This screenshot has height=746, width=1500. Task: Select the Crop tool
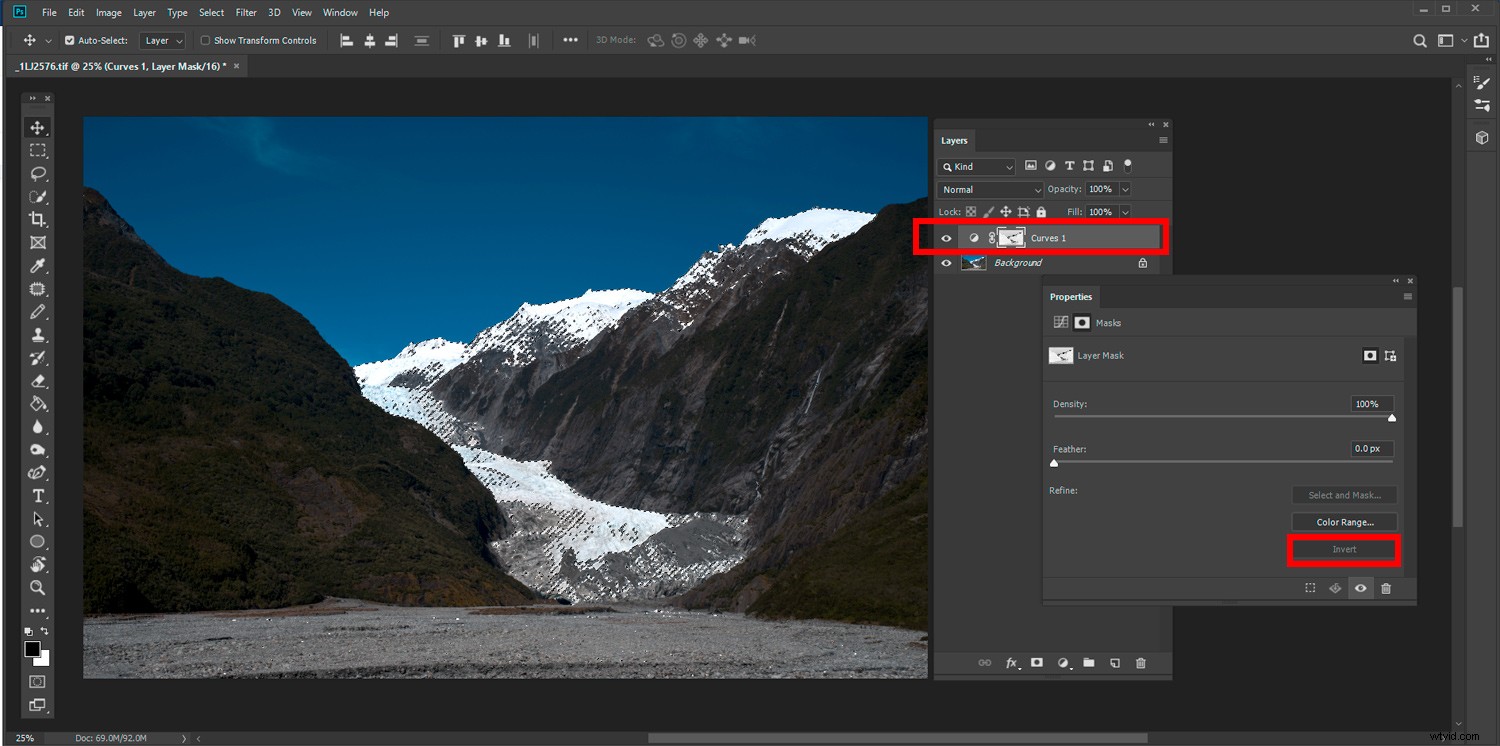tap(38, 219)
